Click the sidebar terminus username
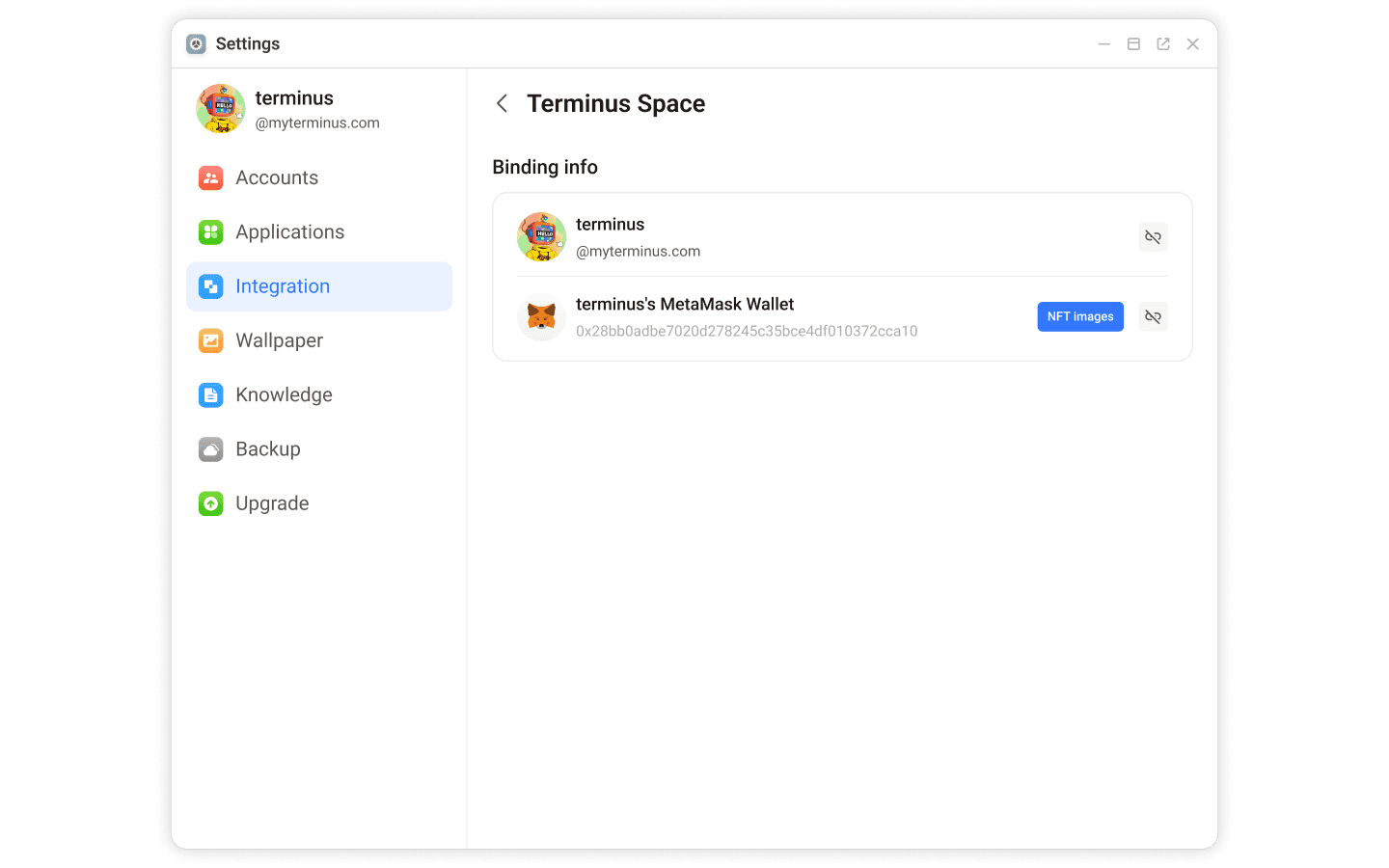This screenshot has width=1389, height=868. (x=294, y=97)
